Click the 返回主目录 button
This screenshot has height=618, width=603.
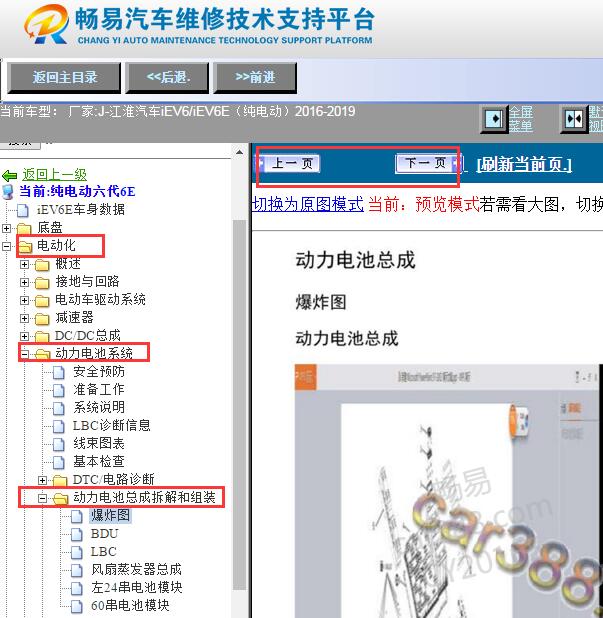point(64,77)
